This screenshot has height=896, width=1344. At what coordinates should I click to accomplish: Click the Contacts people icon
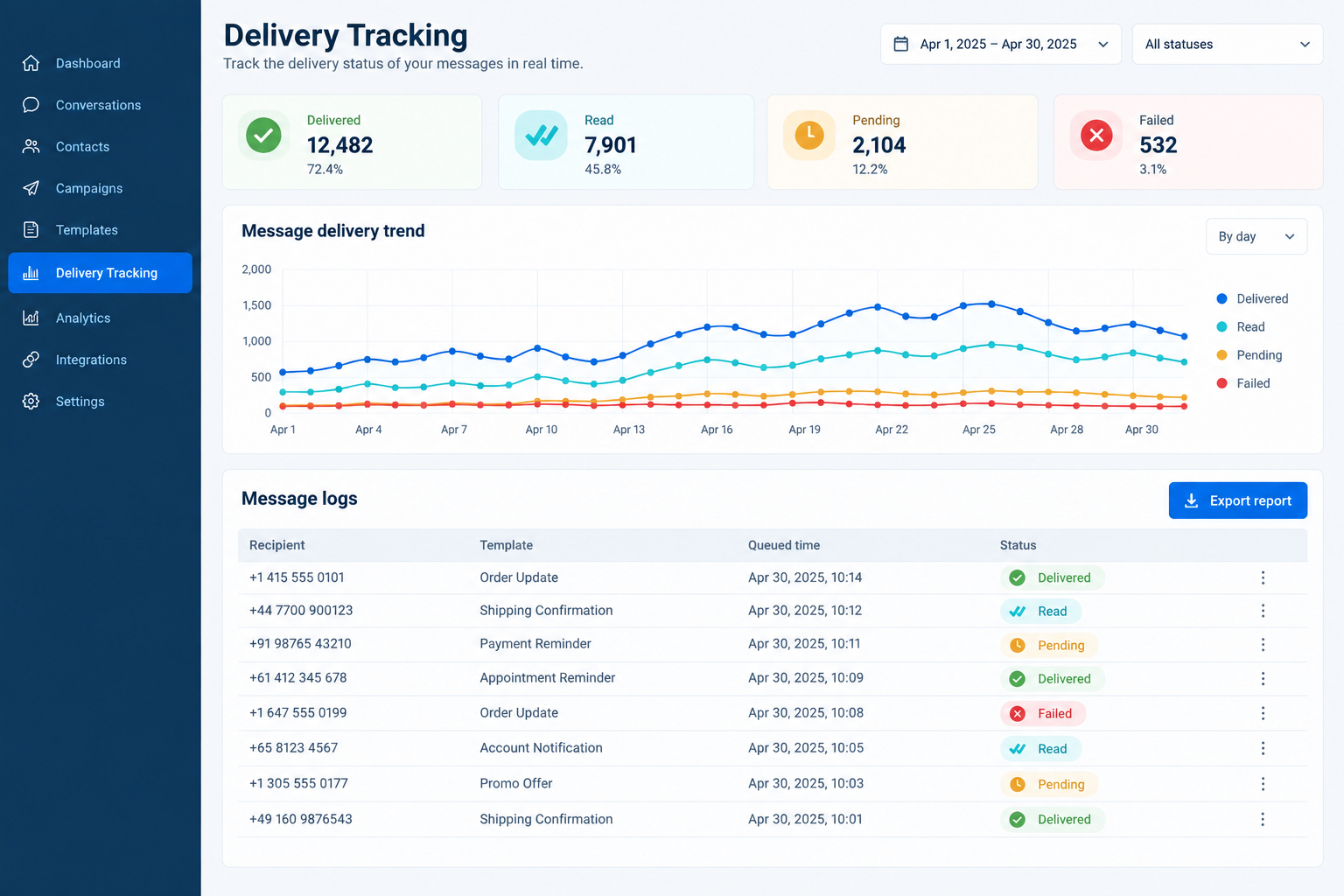tap(31, 146)
